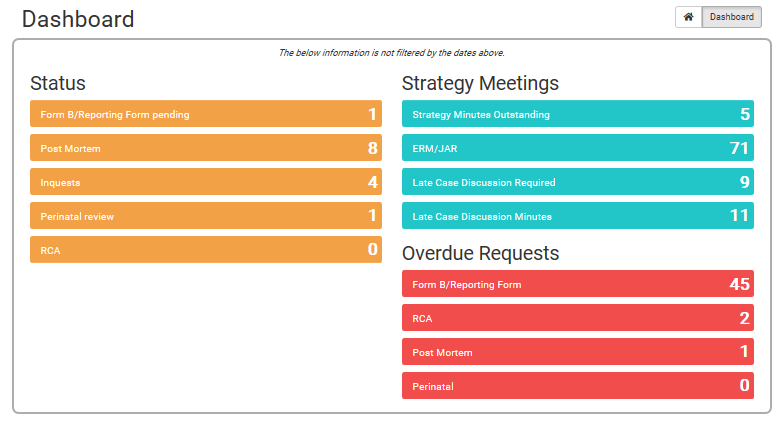Viewport: 783px width, 425px height.
Task: Open Form B/Reporting Form pending status
Action: (x=205, y=114)
